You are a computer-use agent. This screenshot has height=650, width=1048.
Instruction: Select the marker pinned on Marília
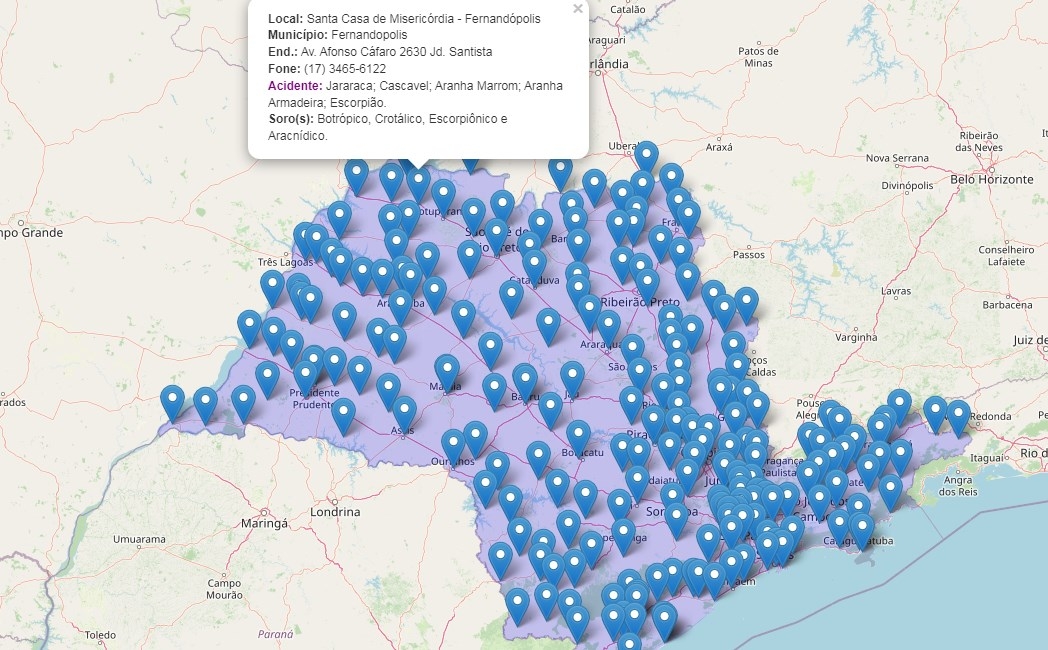click(x=447, y=370)
